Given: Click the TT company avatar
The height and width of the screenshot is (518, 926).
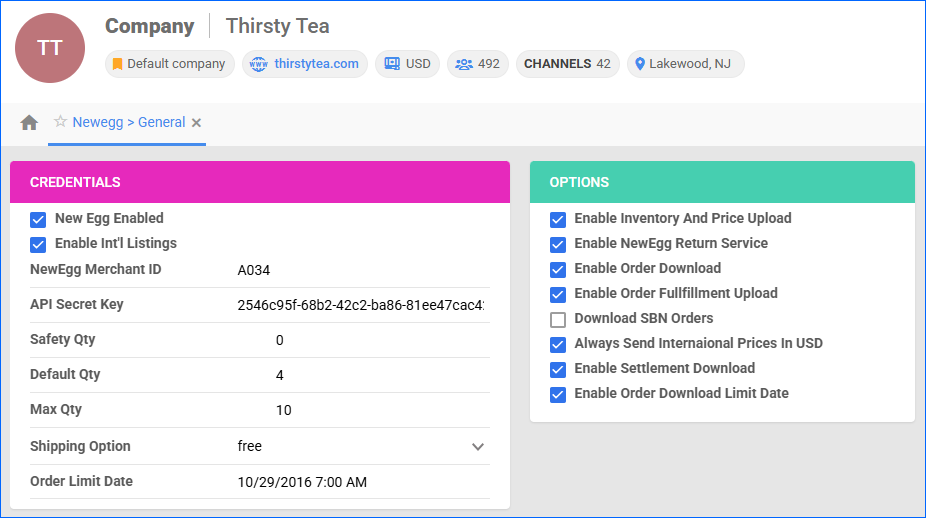Looking at the screenshot, I should tap(50, 48).
